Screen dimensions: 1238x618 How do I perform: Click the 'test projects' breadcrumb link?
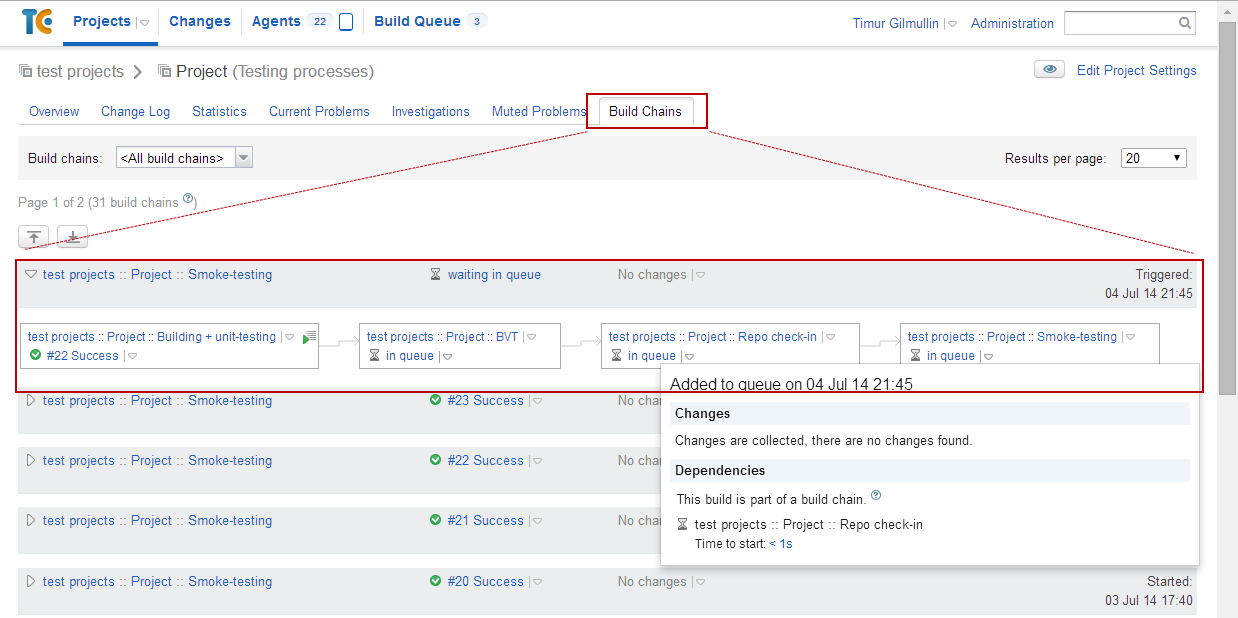click(80, 71)
